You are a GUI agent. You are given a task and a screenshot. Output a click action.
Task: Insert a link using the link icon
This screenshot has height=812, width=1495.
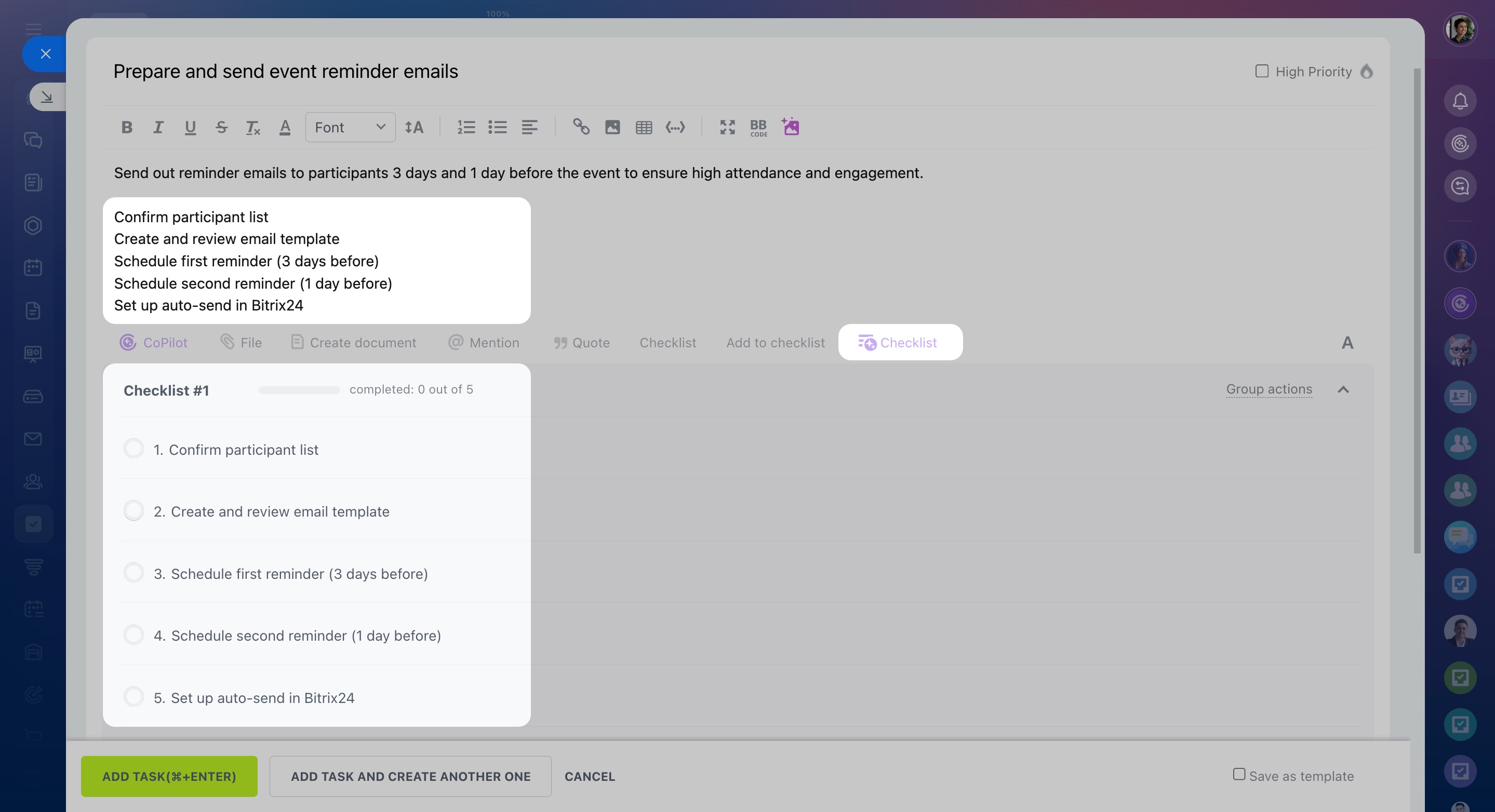pyautogui.click(x=581, y=127)
